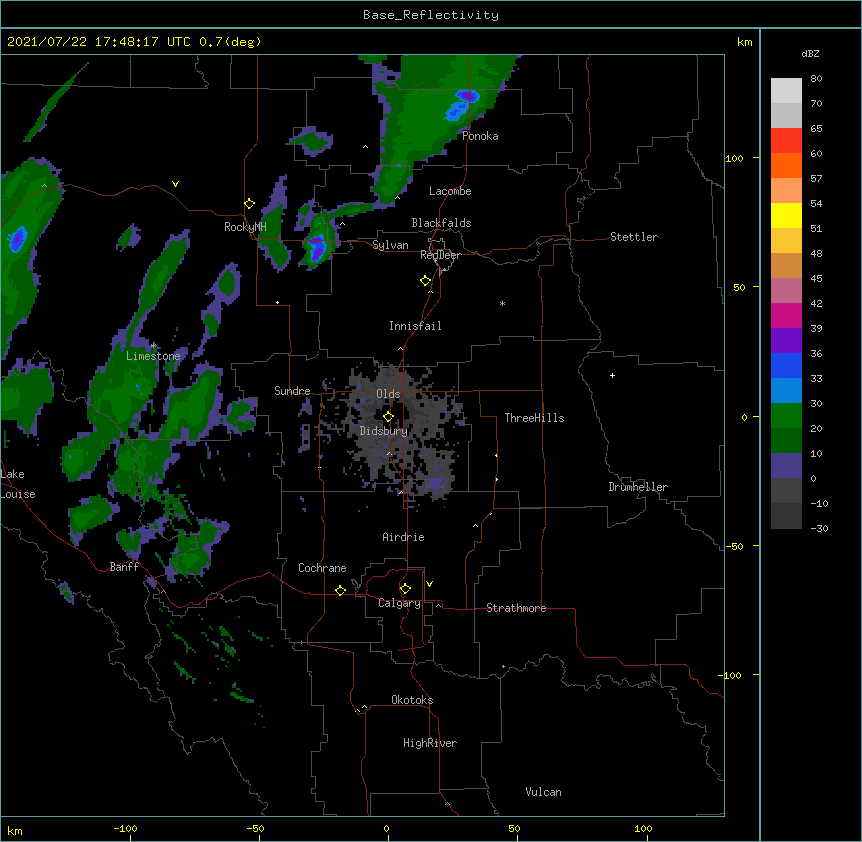Select the lightest grey swatch below 80
The width and height of the screenshot is (862, 842).
click(x=786, y=91)
